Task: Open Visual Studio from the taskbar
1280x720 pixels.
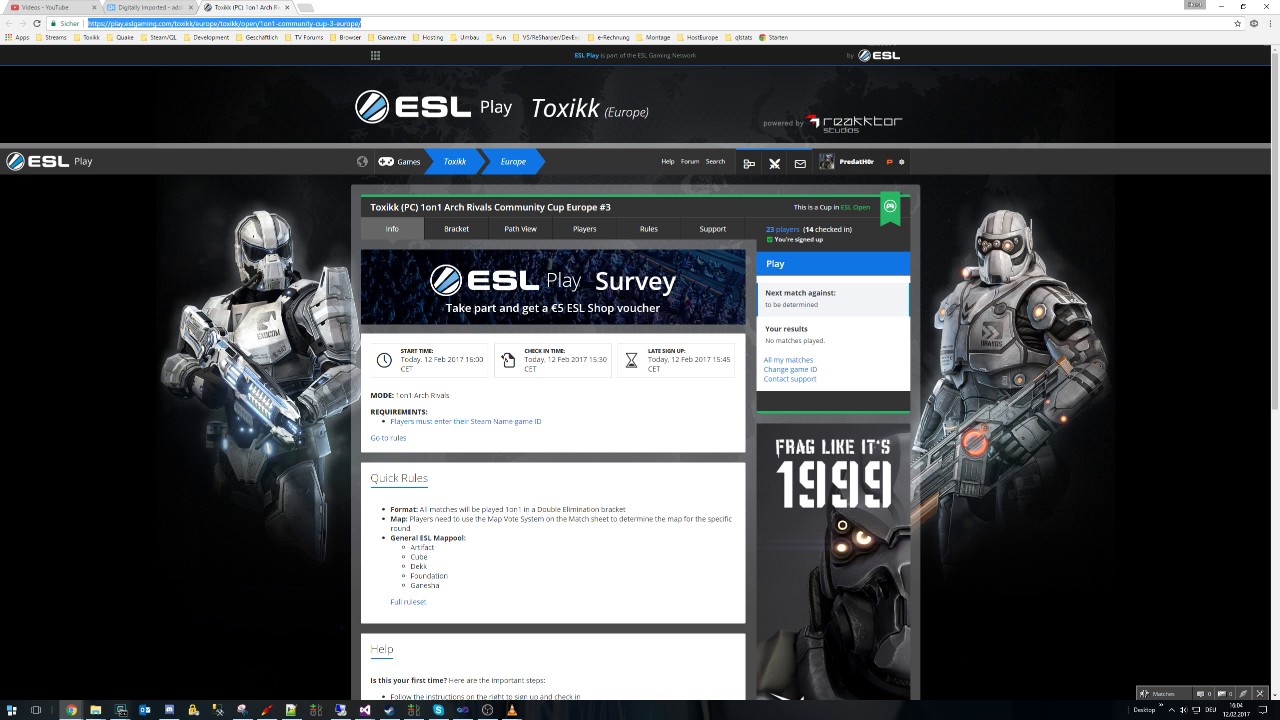Action: click(x=366, y=710)
